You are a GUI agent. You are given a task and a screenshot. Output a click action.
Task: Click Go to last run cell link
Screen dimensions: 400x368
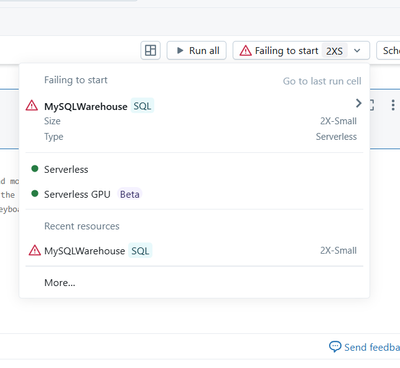[322, 81]
